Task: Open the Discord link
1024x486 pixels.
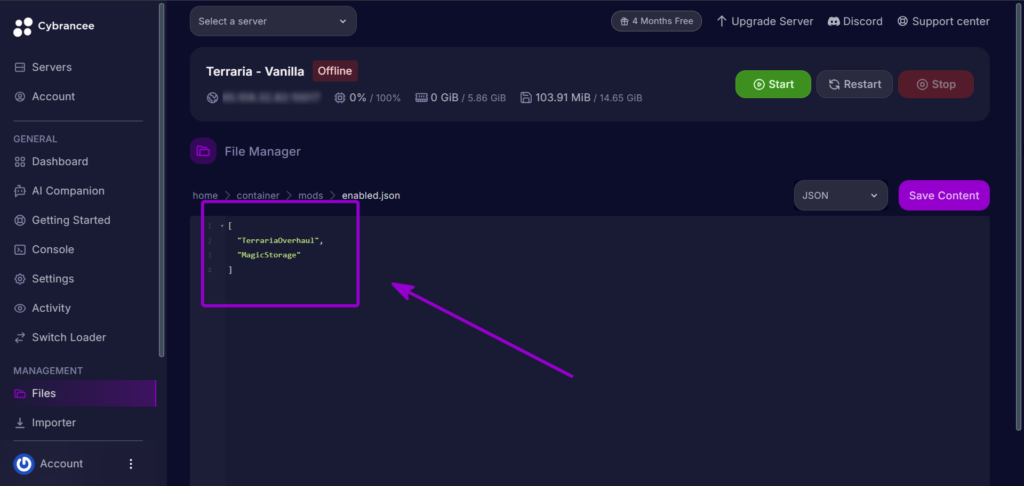Action: click(855, 21)
